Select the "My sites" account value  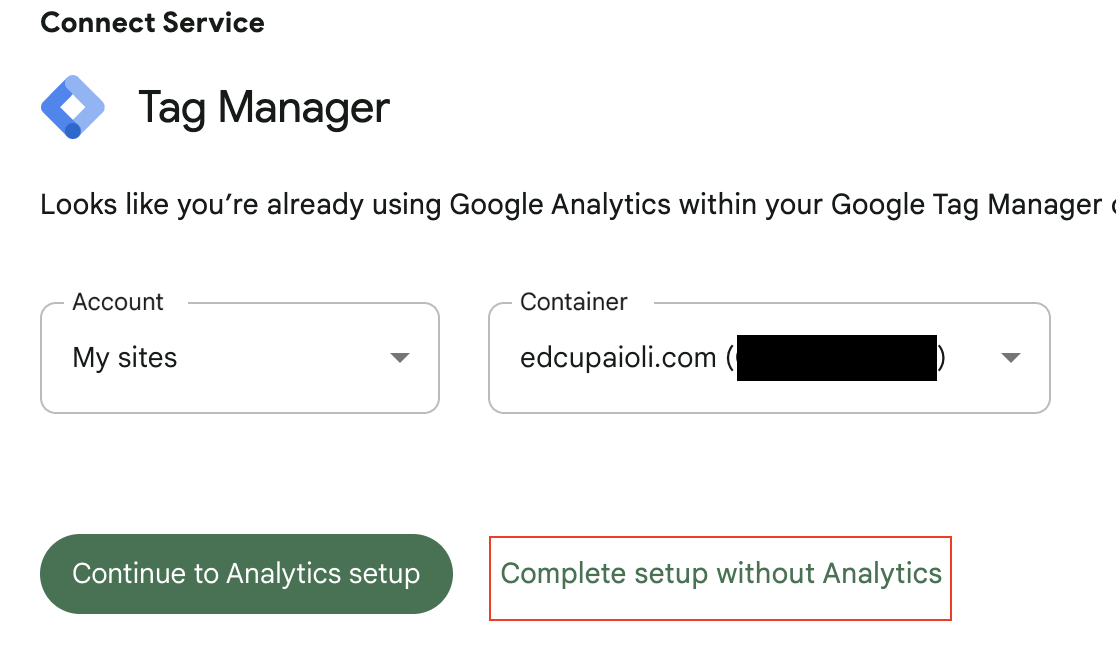125,358
